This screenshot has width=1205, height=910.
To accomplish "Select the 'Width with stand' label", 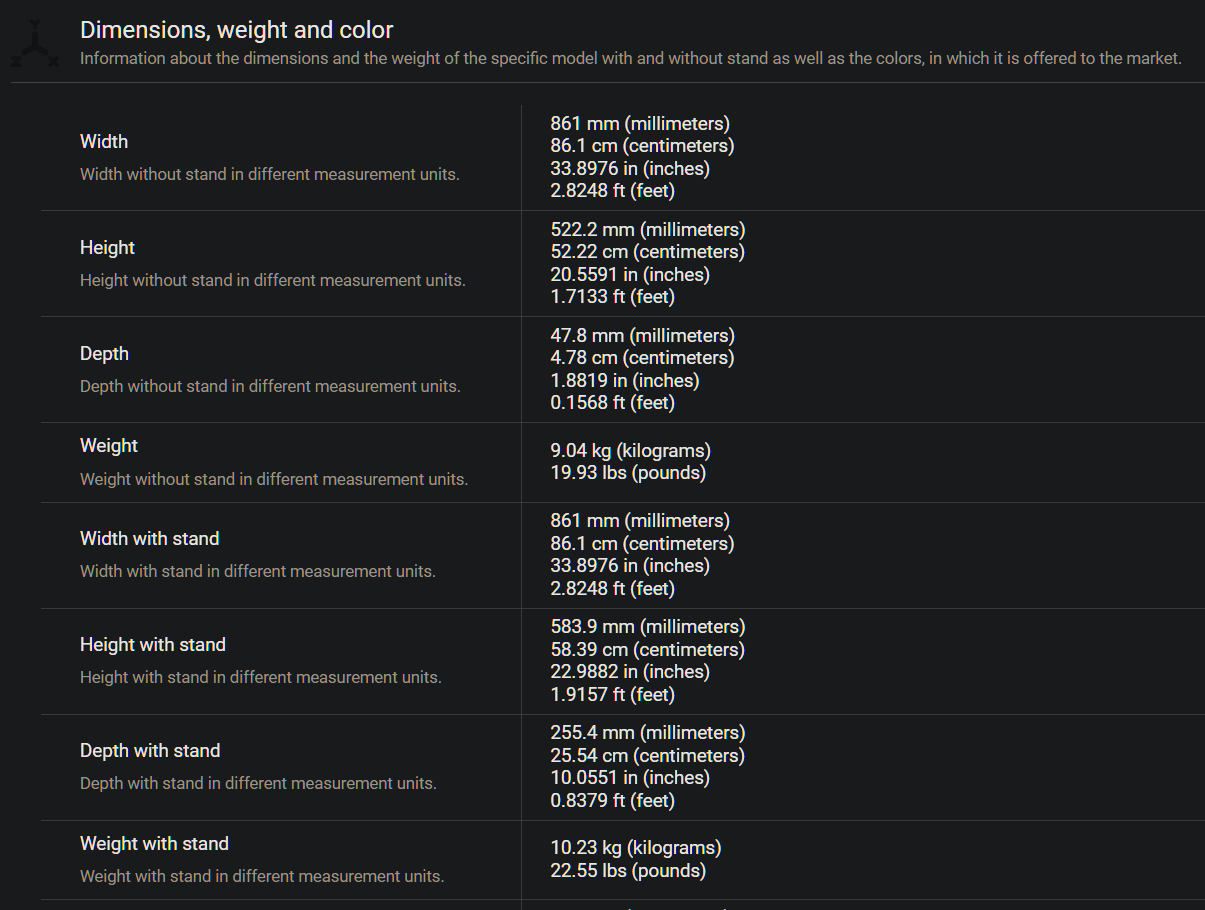I will [x=150, y=539].
